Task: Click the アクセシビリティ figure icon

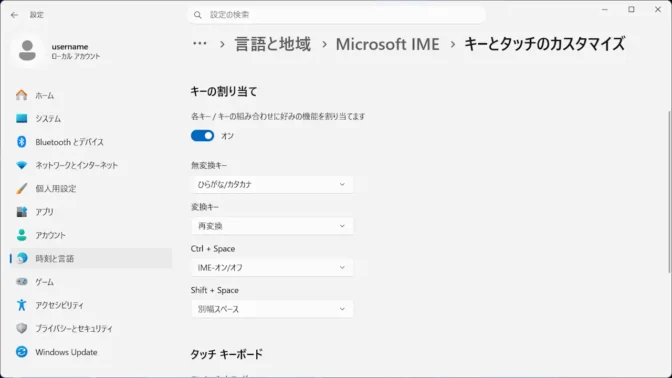Action: click(x=21, y=305)
